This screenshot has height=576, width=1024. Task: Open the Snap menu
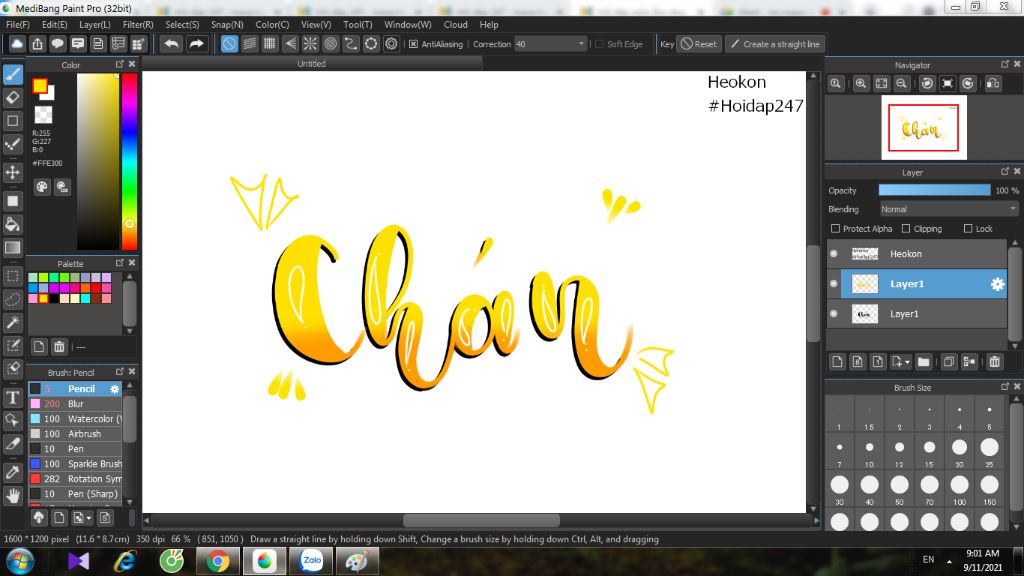(227, 25)
